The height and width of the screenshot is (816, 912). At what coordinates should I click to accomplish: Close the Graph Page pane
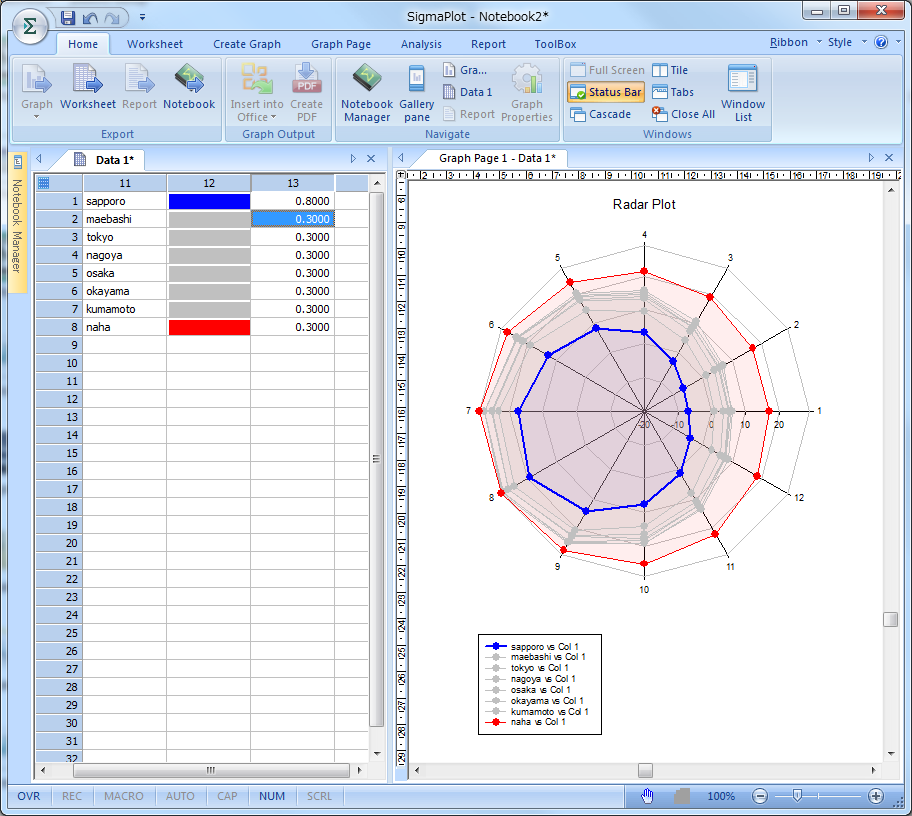889,157
